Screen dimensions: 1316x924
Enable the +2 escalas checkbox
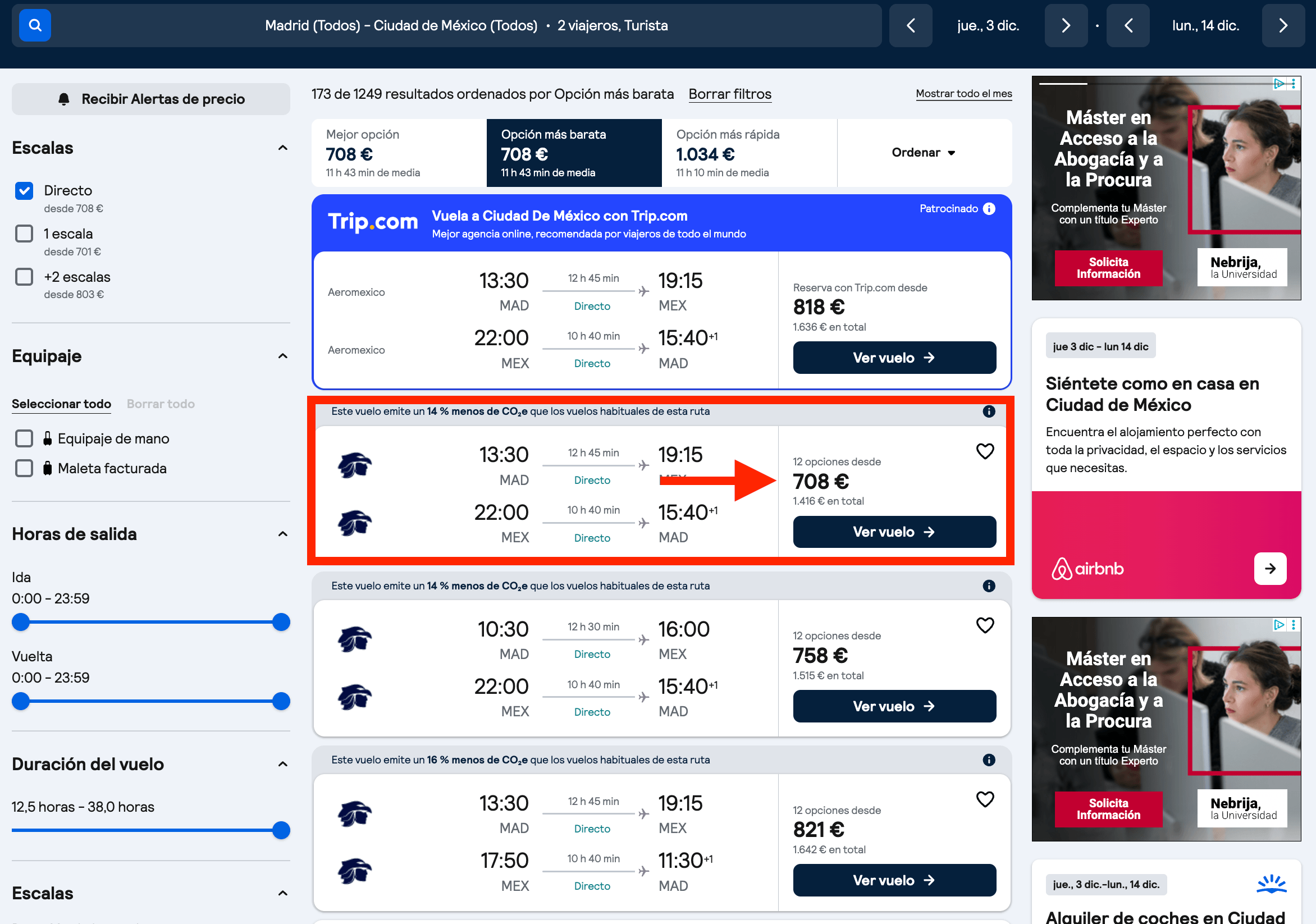click(x=24, y=277)
